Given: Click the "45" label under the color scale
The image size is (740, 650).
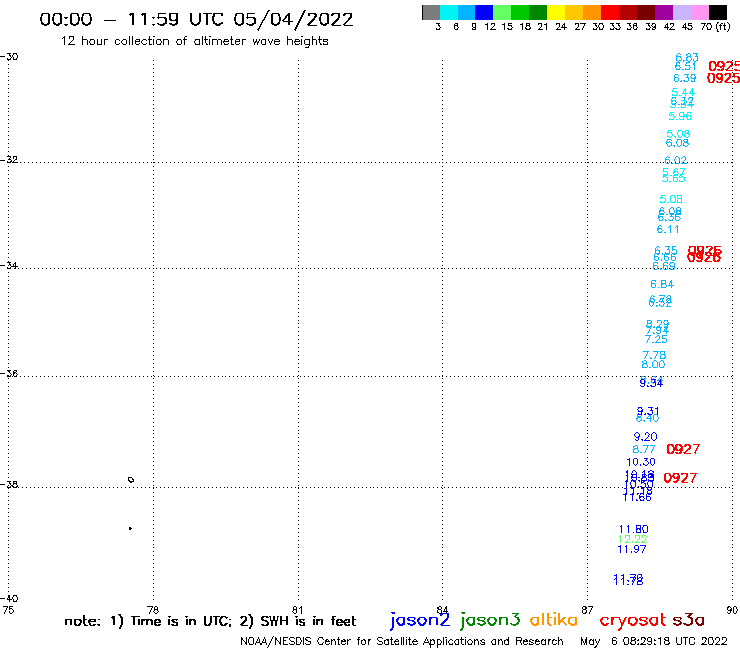Looking at the screenshot, I should click(687, 26).
